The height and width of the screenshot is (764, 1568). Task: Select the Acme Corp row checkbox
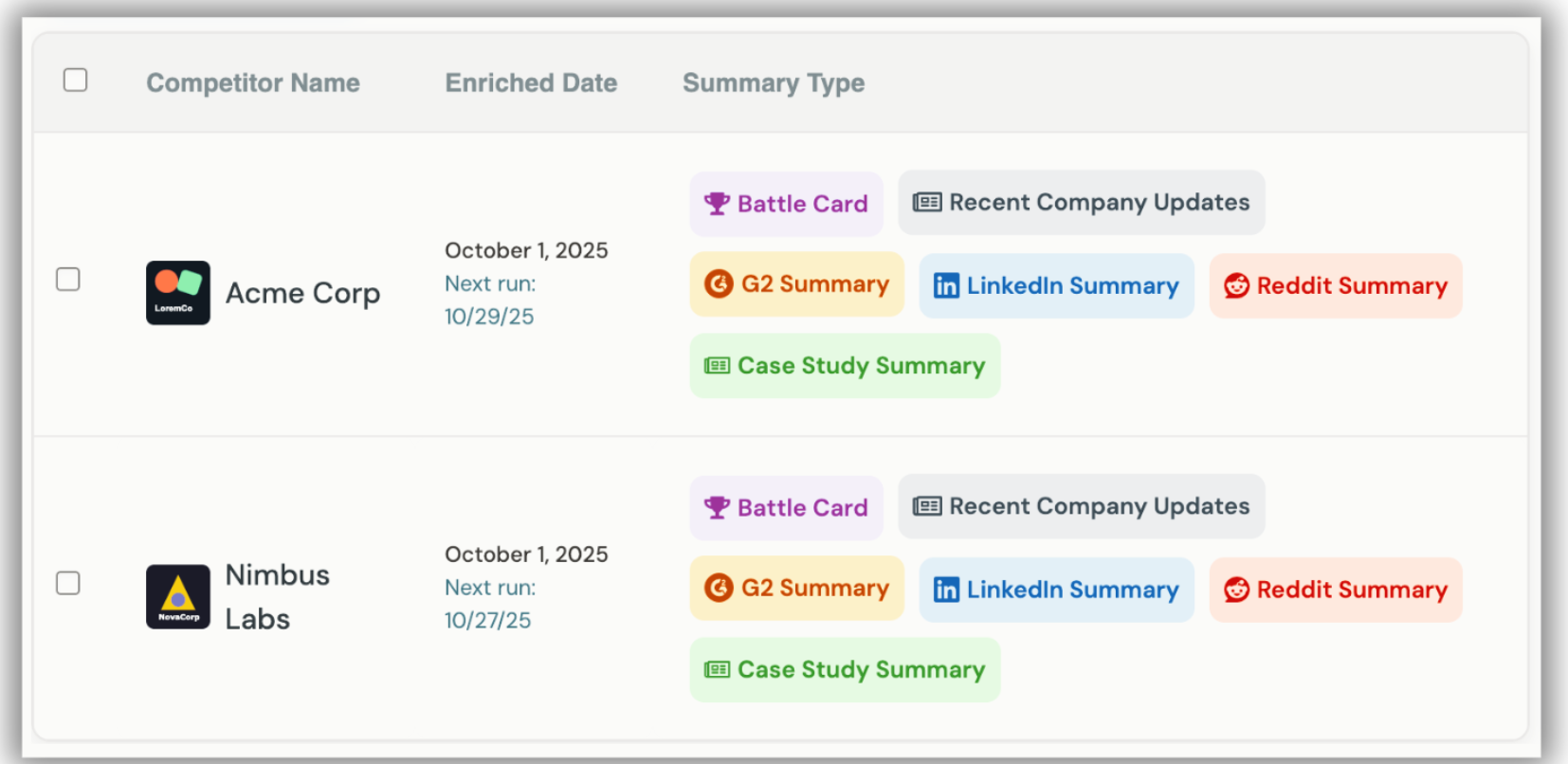pos(68,280)
